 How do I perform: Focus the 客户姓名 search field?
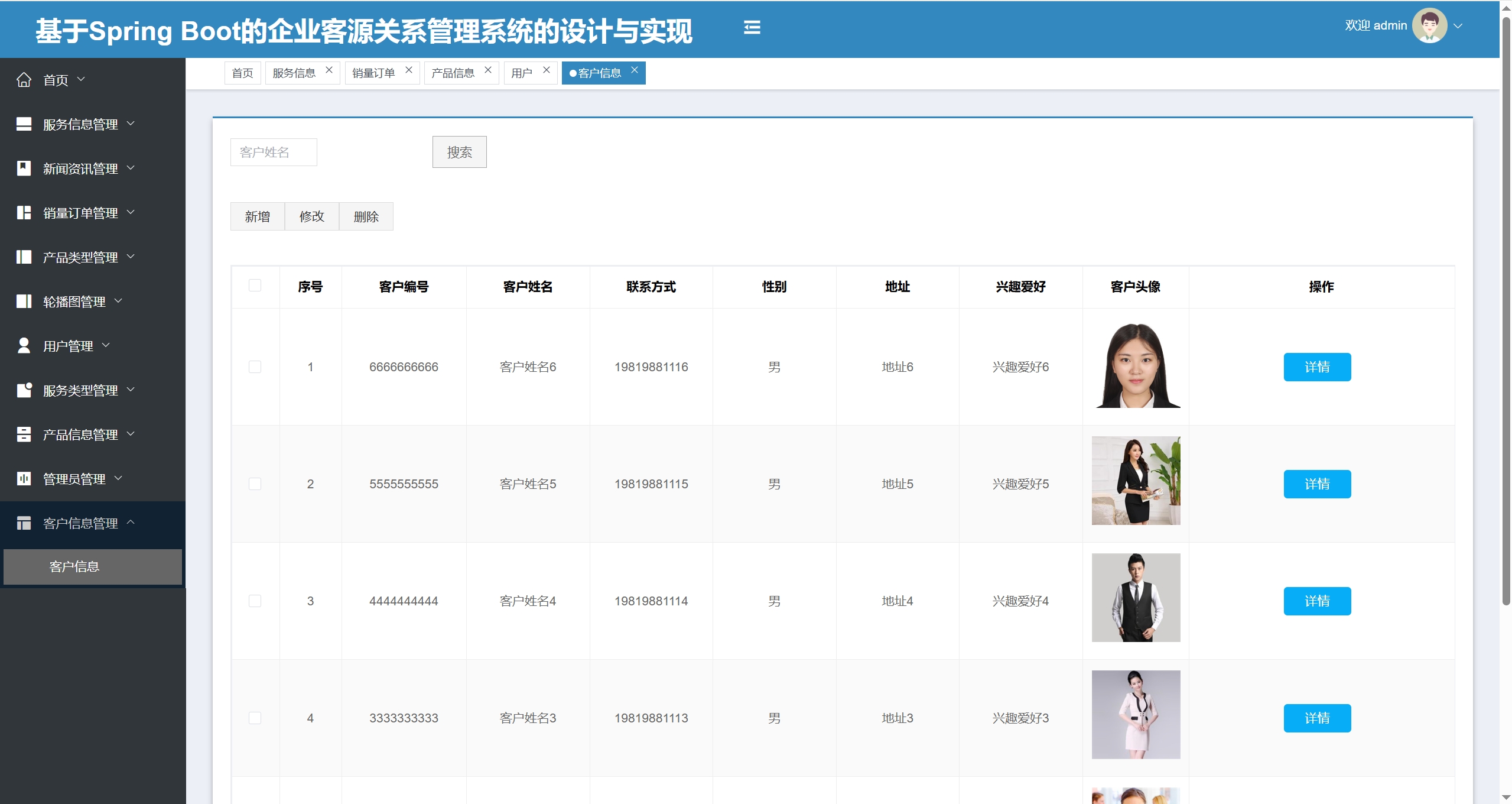click(x=274, y=153)
